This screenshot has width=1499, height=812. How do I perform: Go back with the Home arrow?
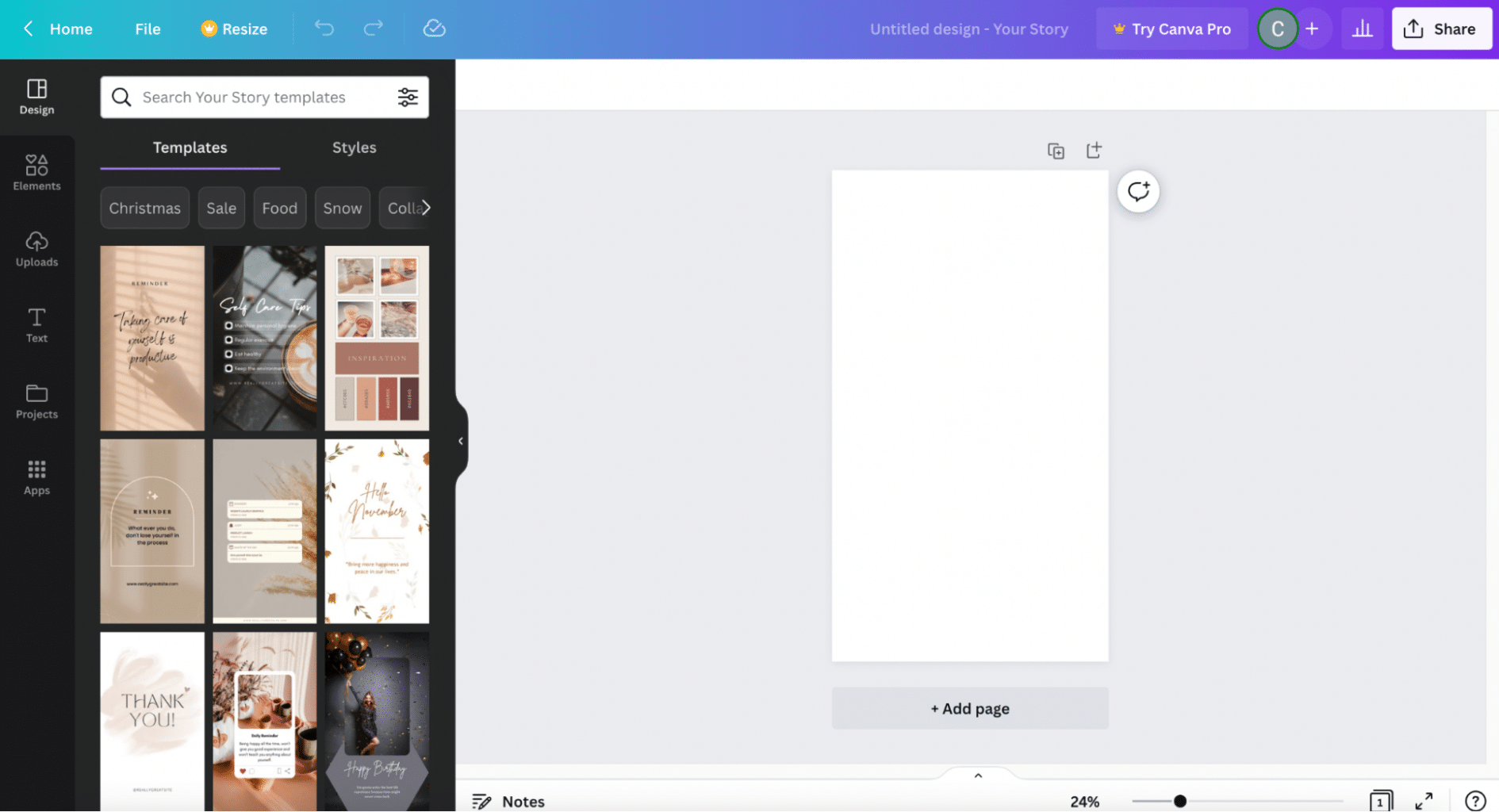click(28, 29)
